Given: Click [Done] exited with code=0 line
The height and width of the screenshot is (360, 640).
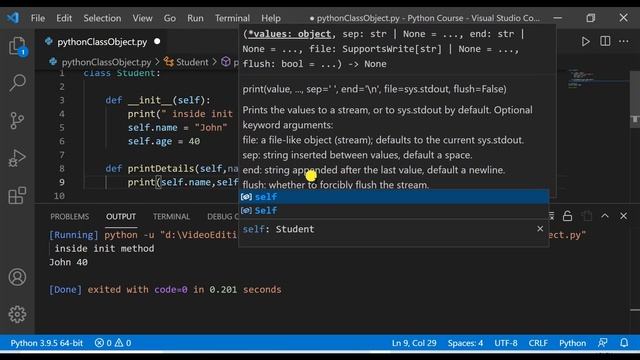Looking at the screenshot, I should 165,289.
